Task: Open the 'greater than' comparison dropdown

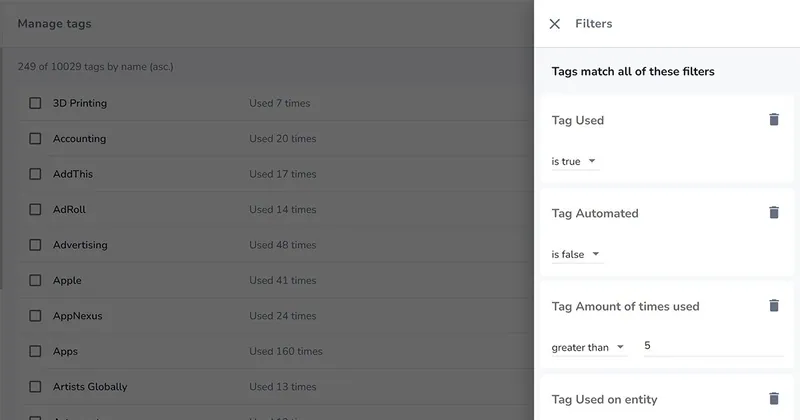Action: 589,348
